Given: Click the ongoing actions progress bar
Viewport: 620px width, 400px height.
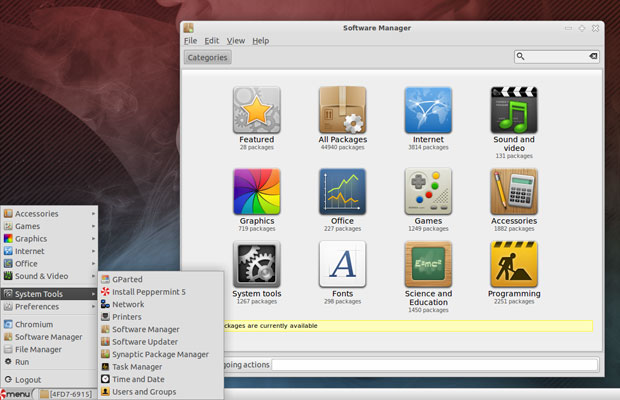Looking at the screenshot, I should click(x=435, y=365).
